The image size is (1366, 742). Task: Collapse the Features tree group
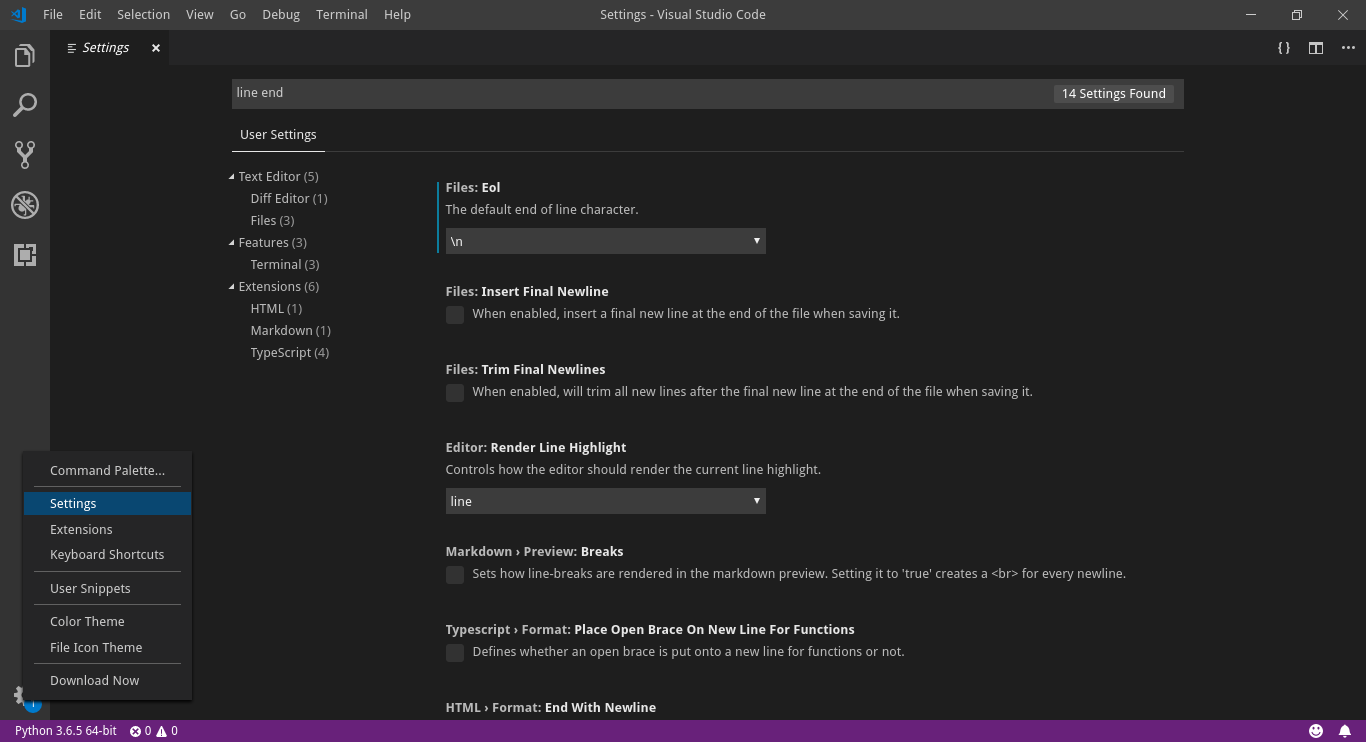point(232,243)
